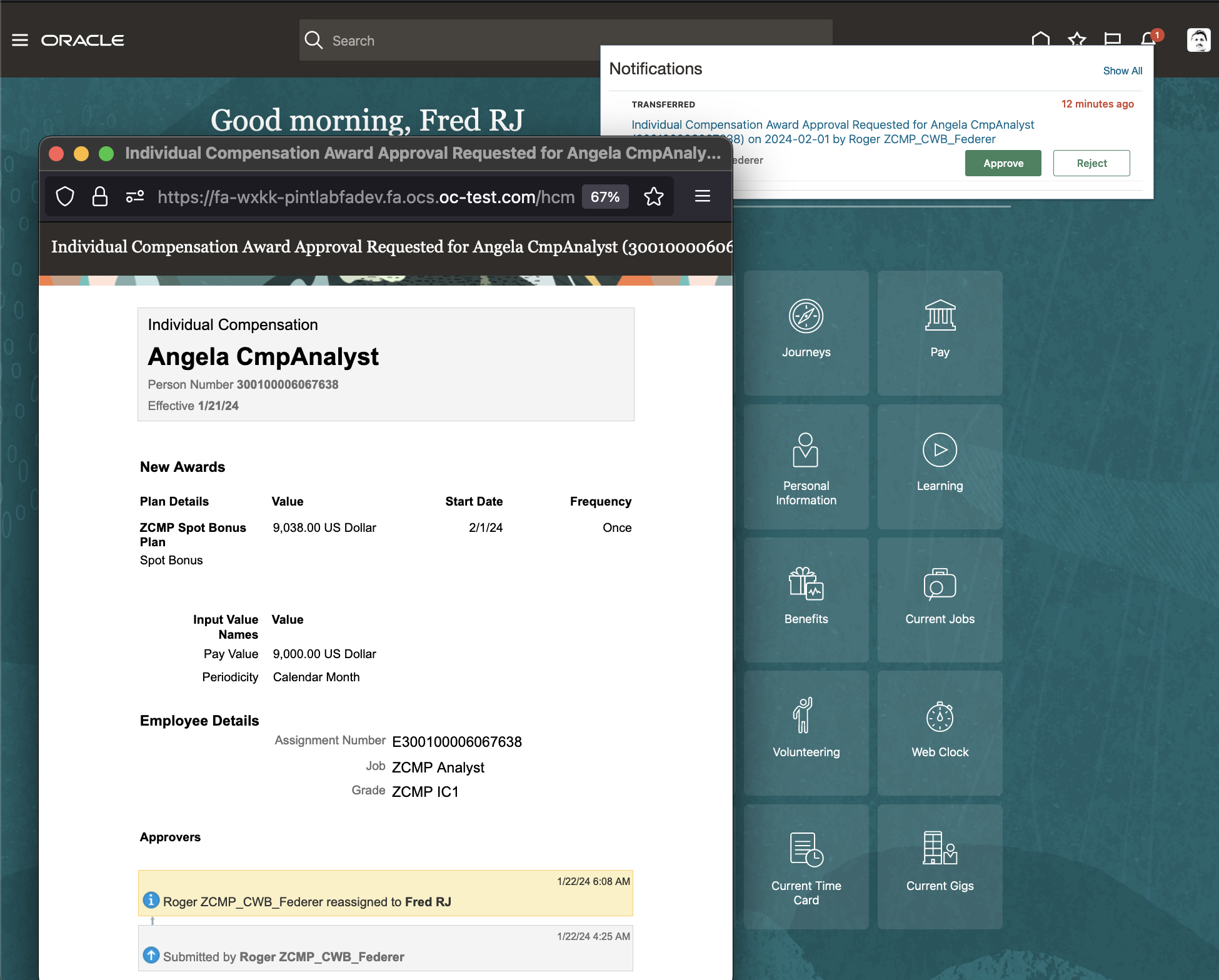
Task: Bookmark page with browser star icon
Action: (x=654, y=197)
